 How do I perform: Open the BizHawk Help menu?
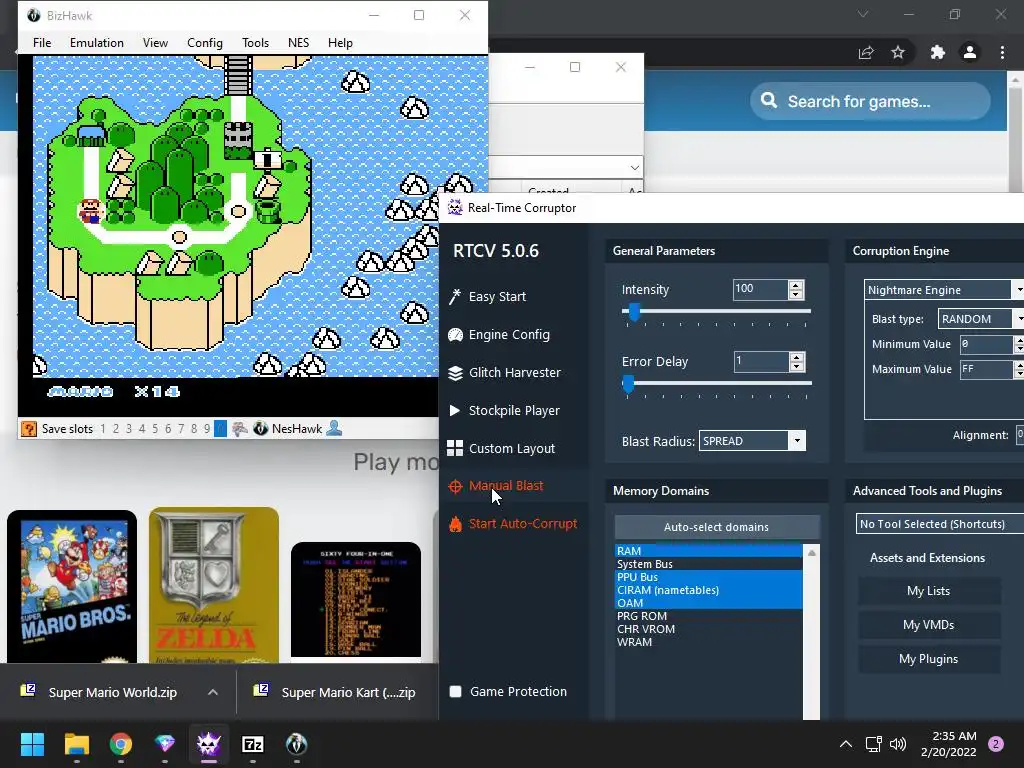pyautogui.click(x=340, y=42)
